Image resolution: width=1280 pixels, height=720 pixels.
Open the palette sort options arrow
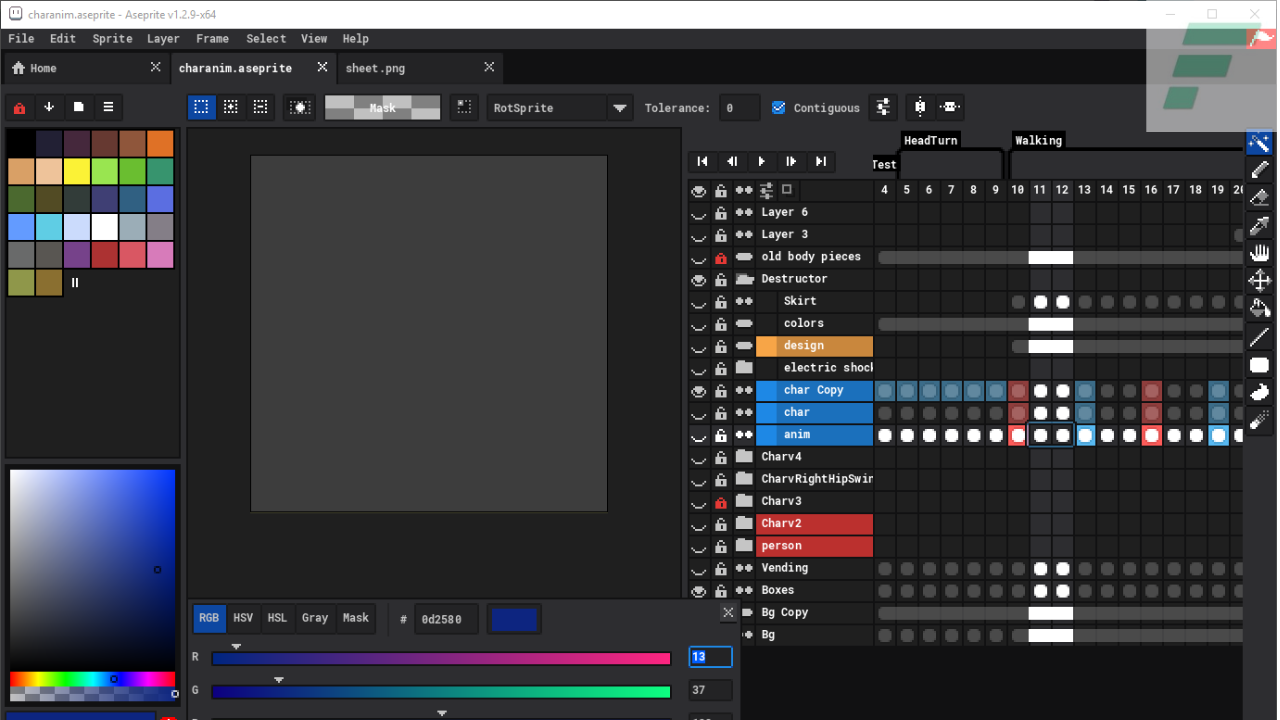click(x=48, y=107)
